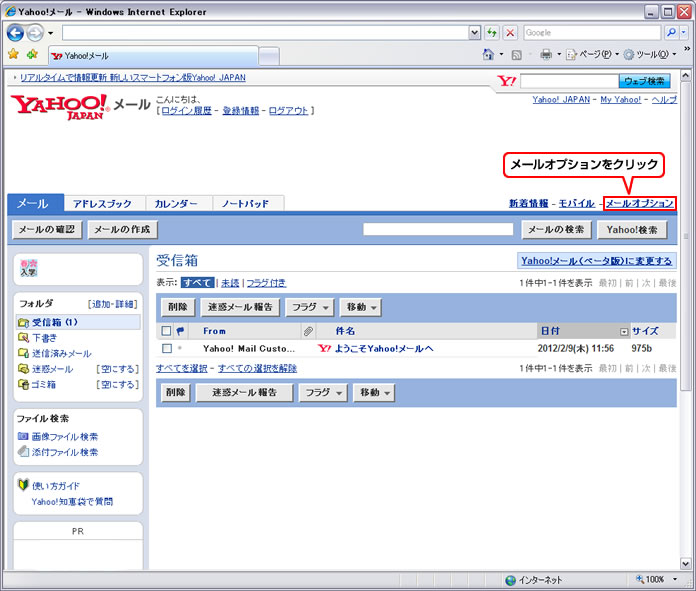Click the メールの確認 button

pos(47,230)
